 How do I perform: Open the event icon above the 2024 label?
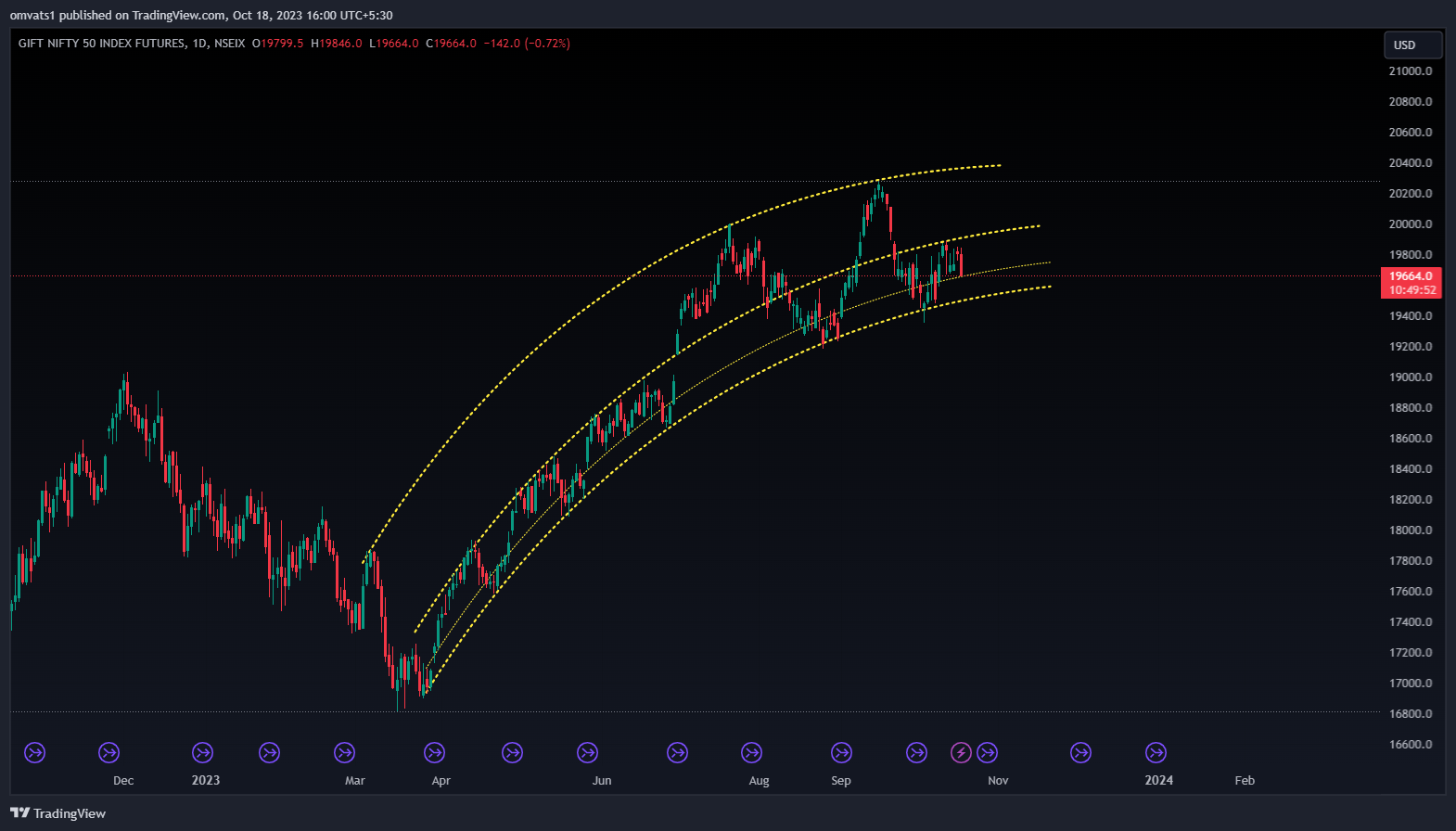pyautogui.click(x=1156, y=753)
